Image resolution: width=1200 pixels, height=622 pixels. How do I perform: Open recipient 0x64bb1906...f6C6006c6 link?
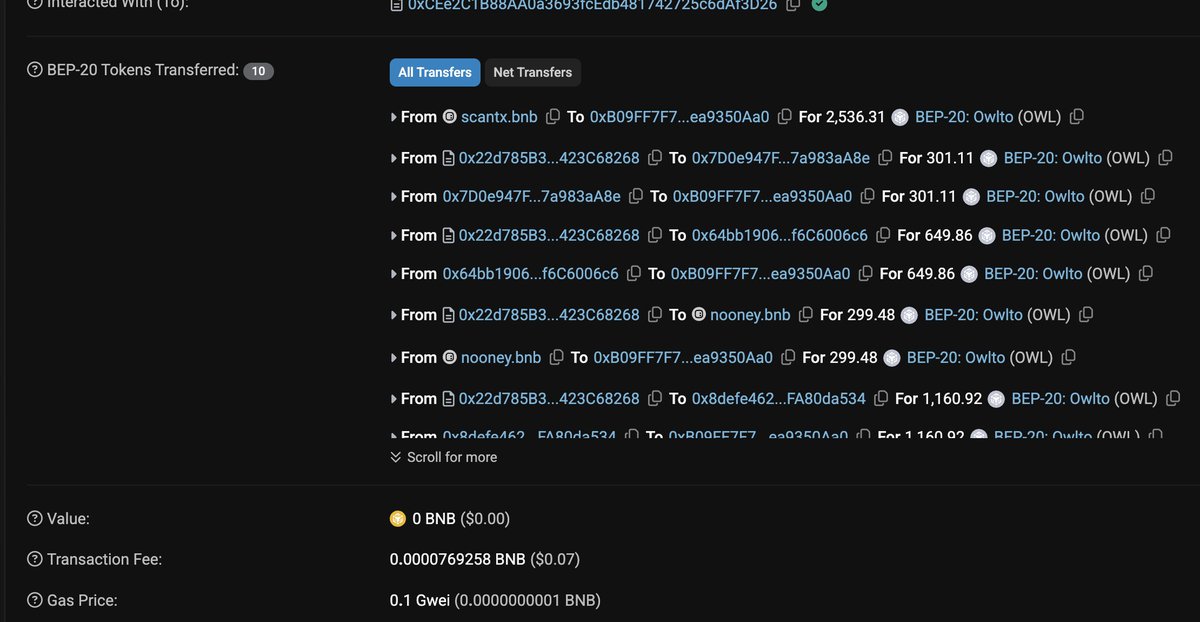780,236
